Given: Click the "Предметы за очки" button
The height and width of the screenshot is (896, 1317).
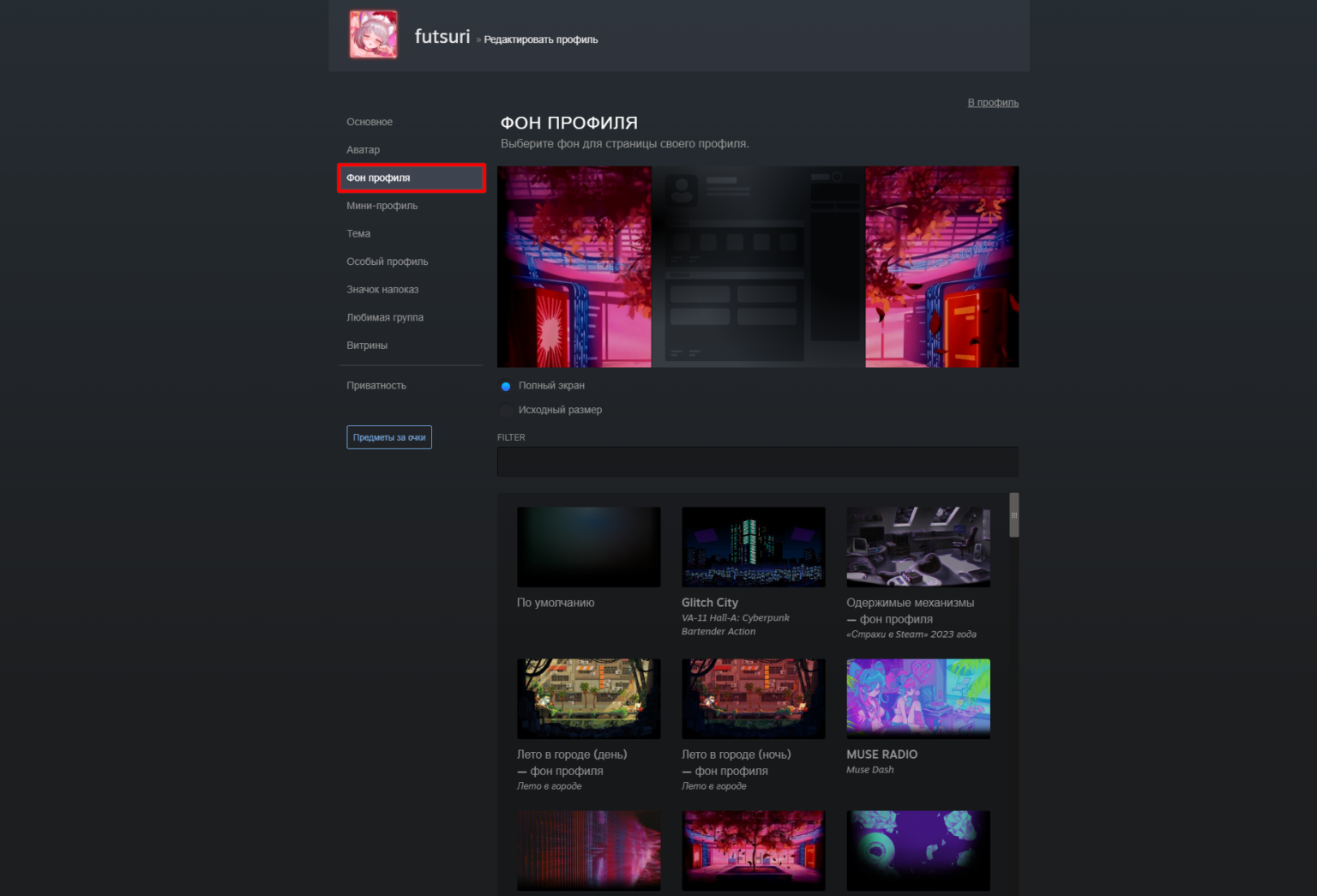Looking at the screenshot, I should point(389,436).
